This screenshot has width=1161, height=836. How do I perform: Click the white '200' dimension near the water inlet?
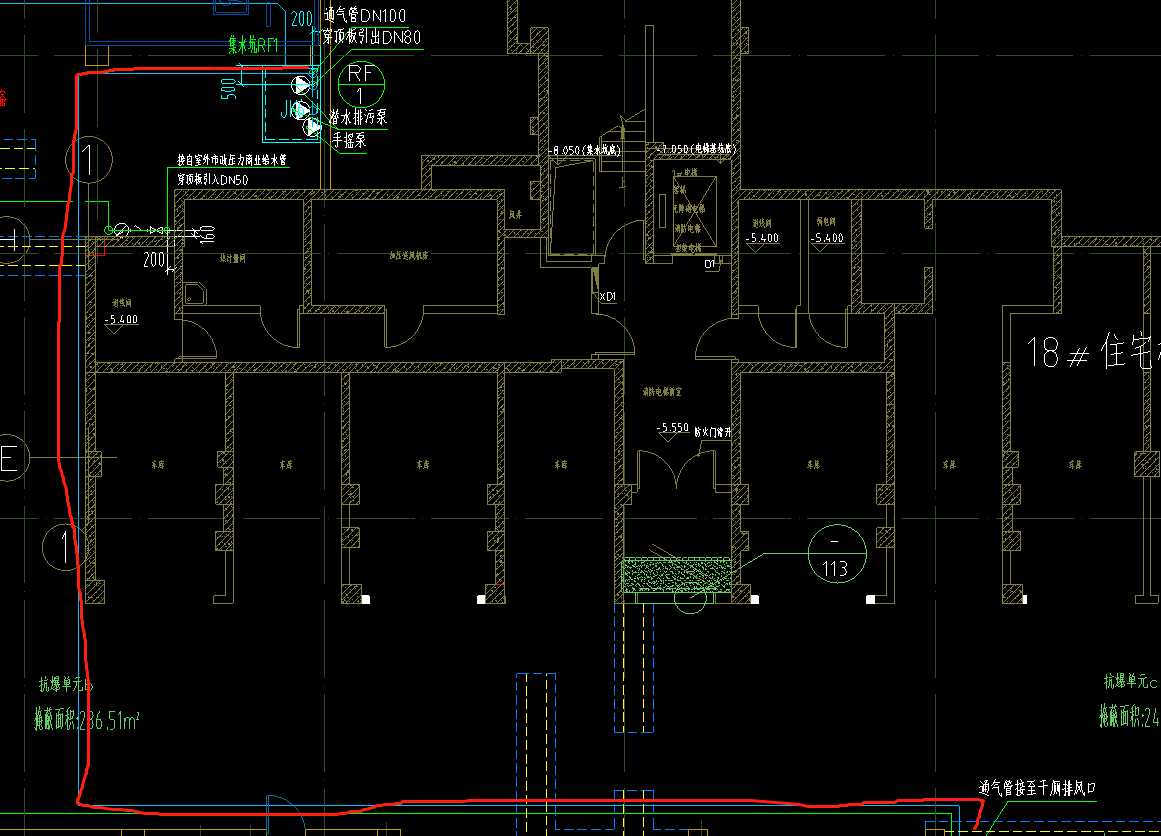pos(154,259)
